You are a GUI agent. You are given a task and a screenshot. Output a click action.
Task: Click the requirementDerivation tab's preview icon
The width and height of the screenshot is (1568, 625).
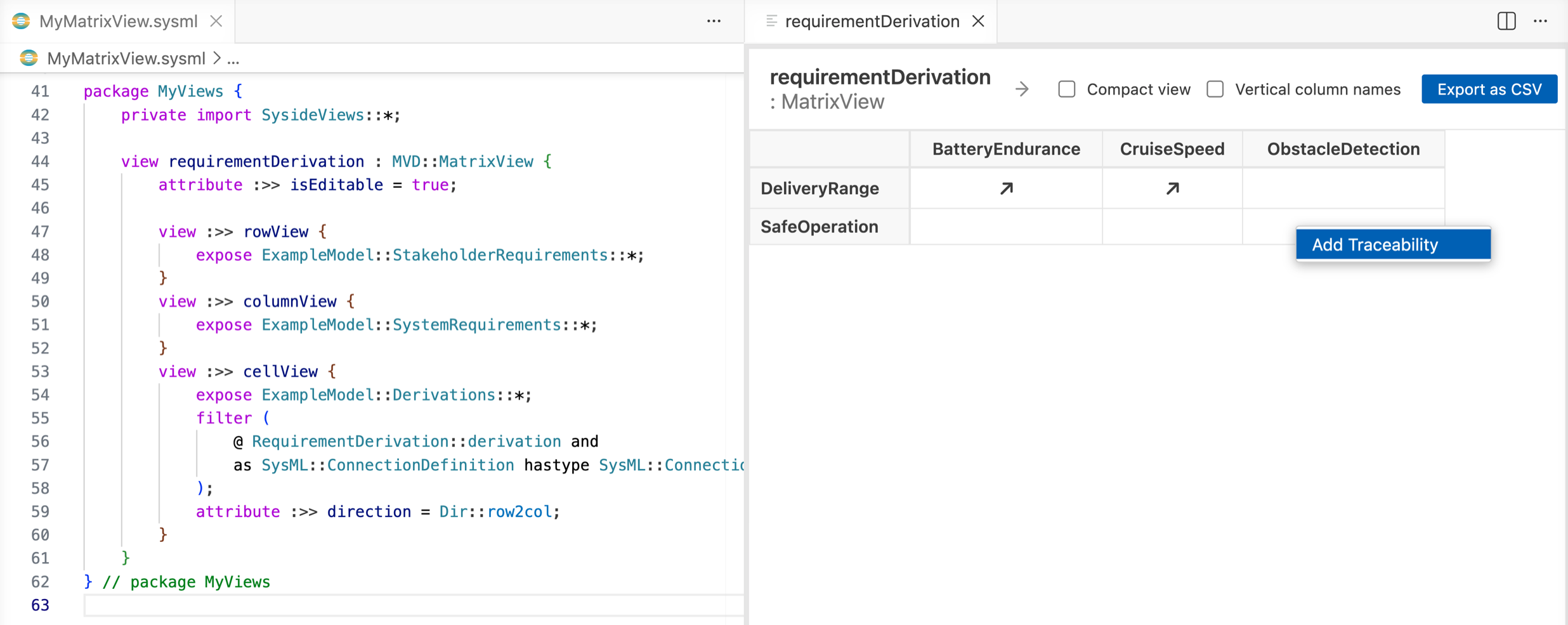771,21
